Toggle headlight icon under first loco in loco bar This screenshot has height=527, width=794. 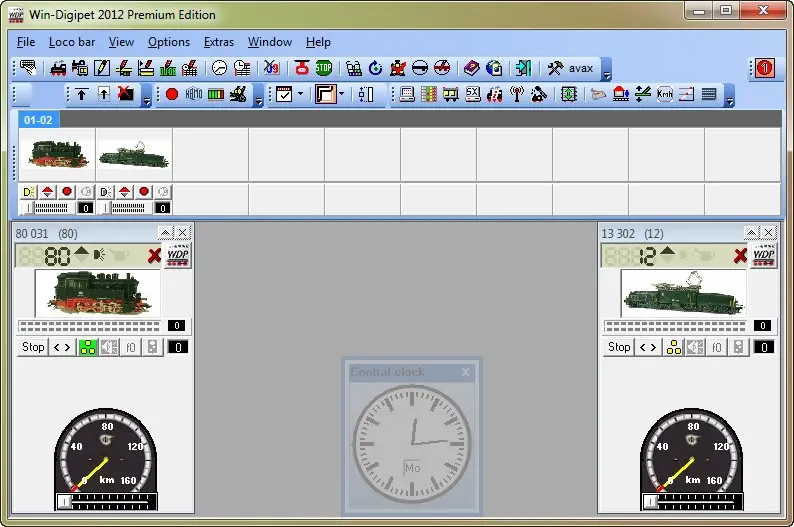(x=29, y=192)
